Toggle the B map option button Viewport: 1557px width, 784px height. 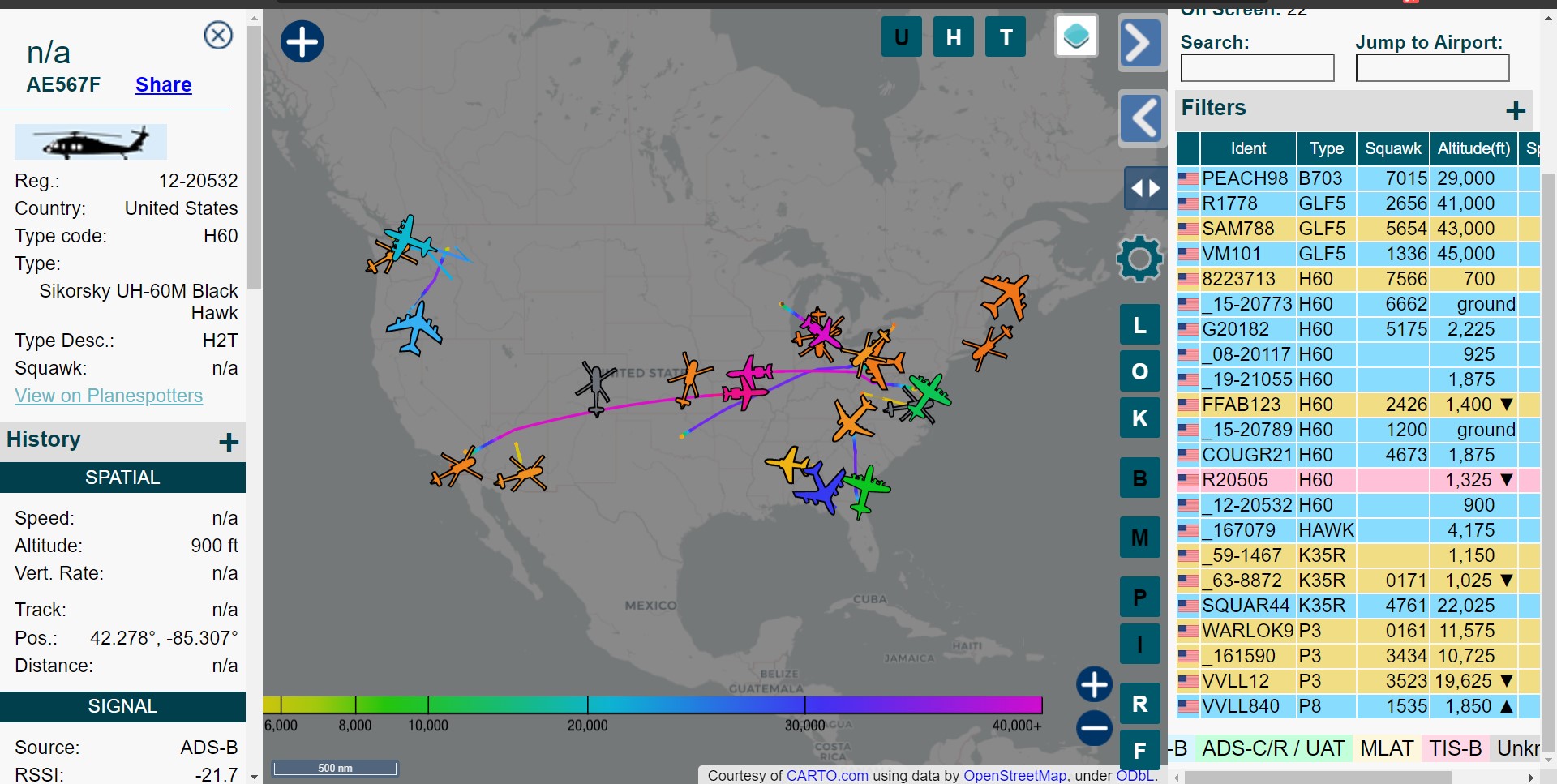click(x=1139, y=478)
